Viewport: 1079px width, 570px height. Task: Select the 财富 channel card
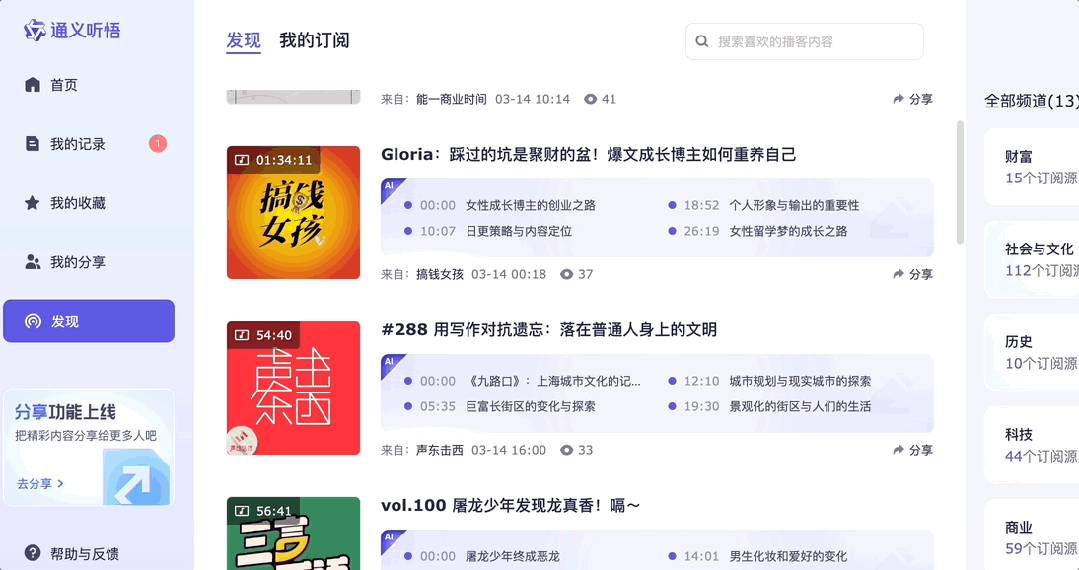[x=1032, y=167]
